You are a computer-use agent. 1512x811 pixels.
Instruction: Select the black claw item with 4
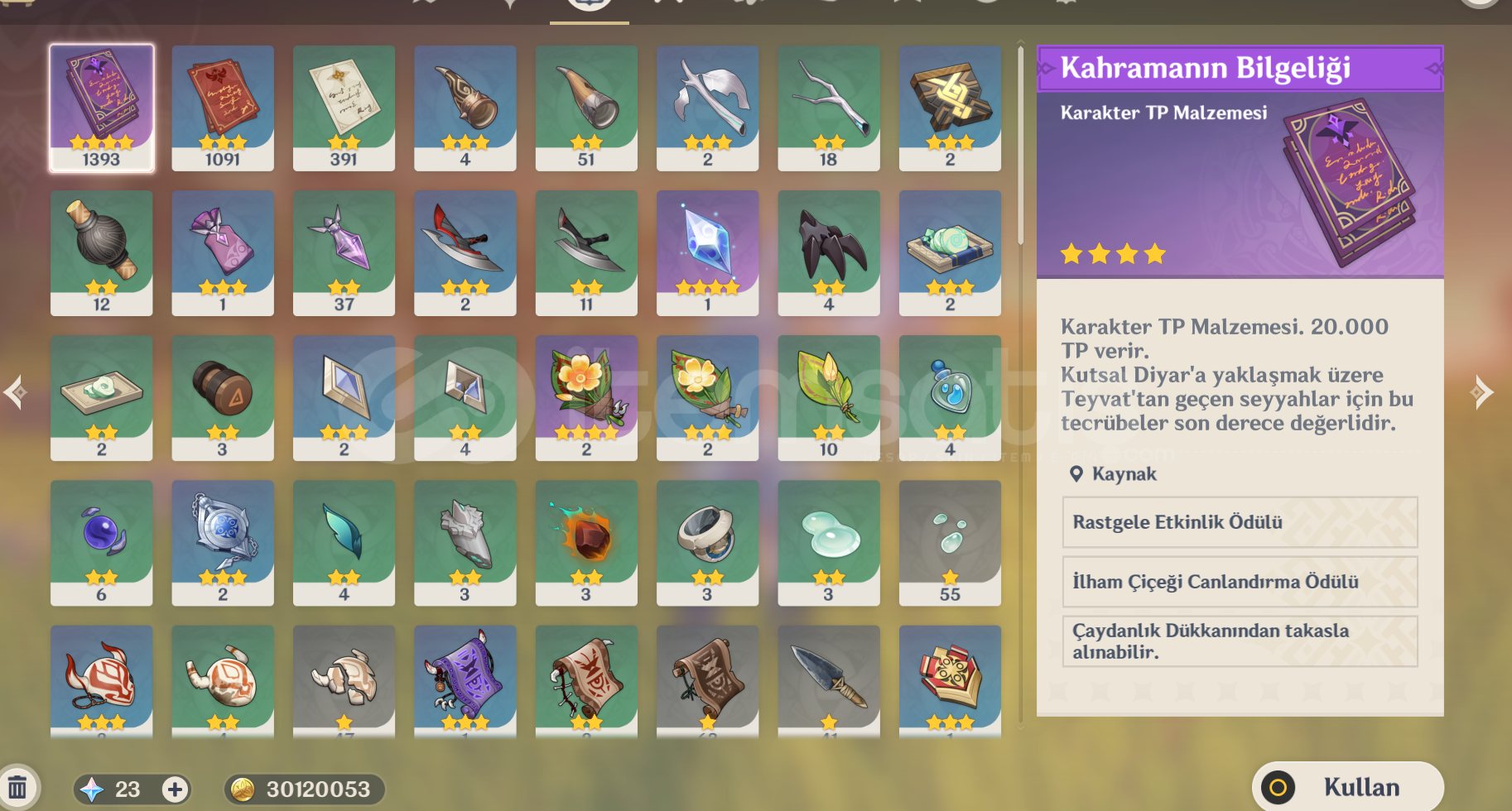[x=828, y=252]
